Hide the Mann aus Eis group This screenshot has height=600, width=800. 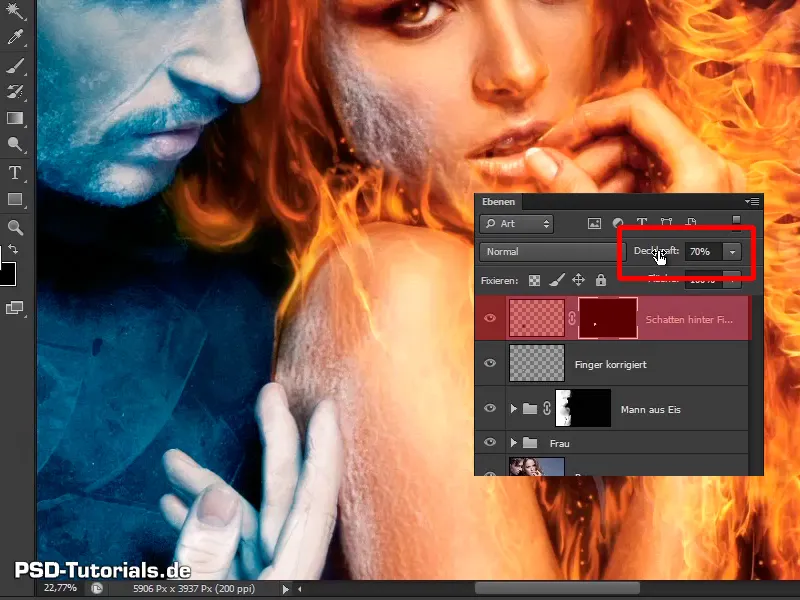click(490, 408)
